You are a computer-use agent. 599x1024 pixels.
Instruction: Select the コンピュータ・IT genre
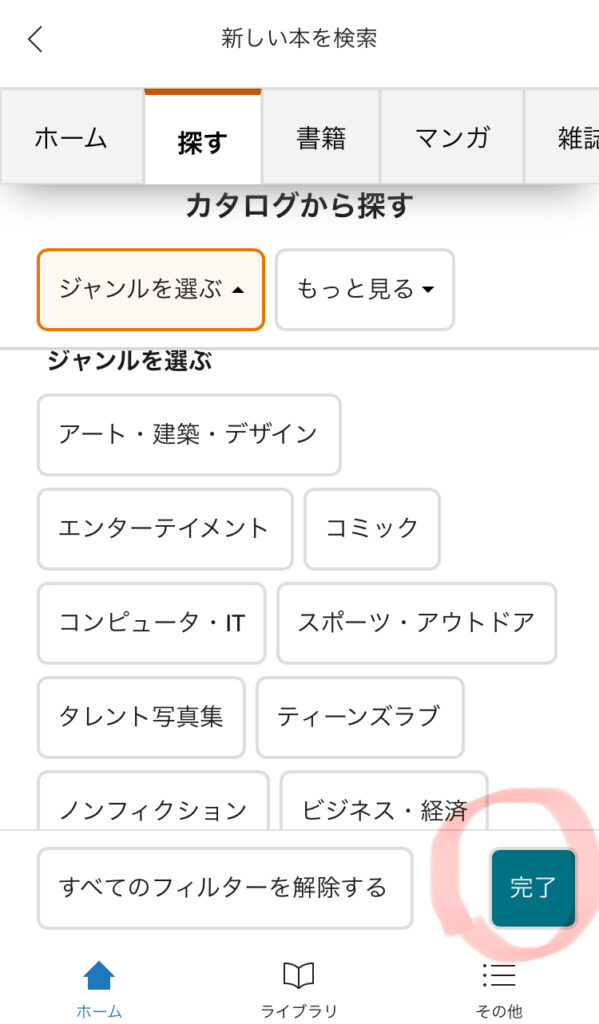pyautogui.click(x=152, y=622)
